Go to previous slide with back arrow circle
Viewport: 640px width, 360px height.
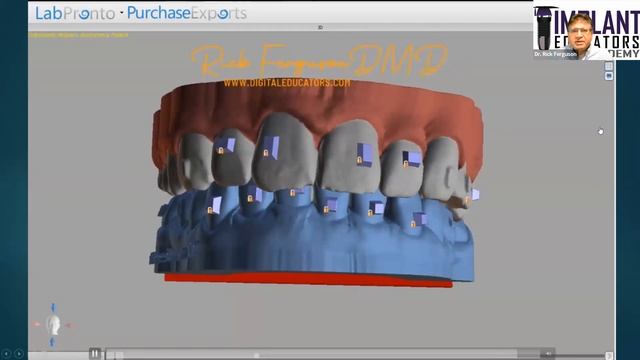click(7, 353)
